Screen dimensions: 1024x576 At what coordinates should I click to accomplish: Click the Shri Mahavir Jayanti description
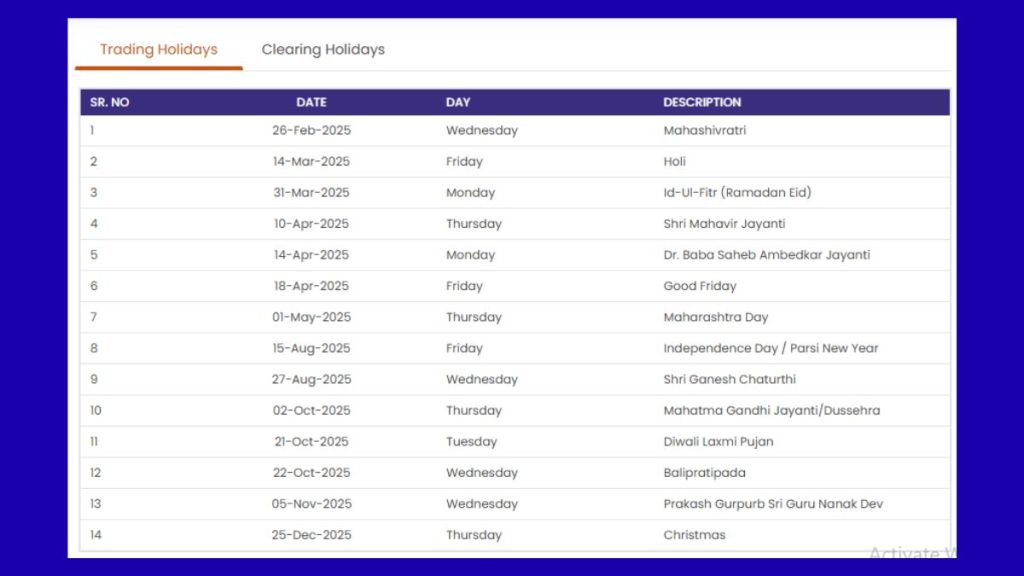[724, 223]
